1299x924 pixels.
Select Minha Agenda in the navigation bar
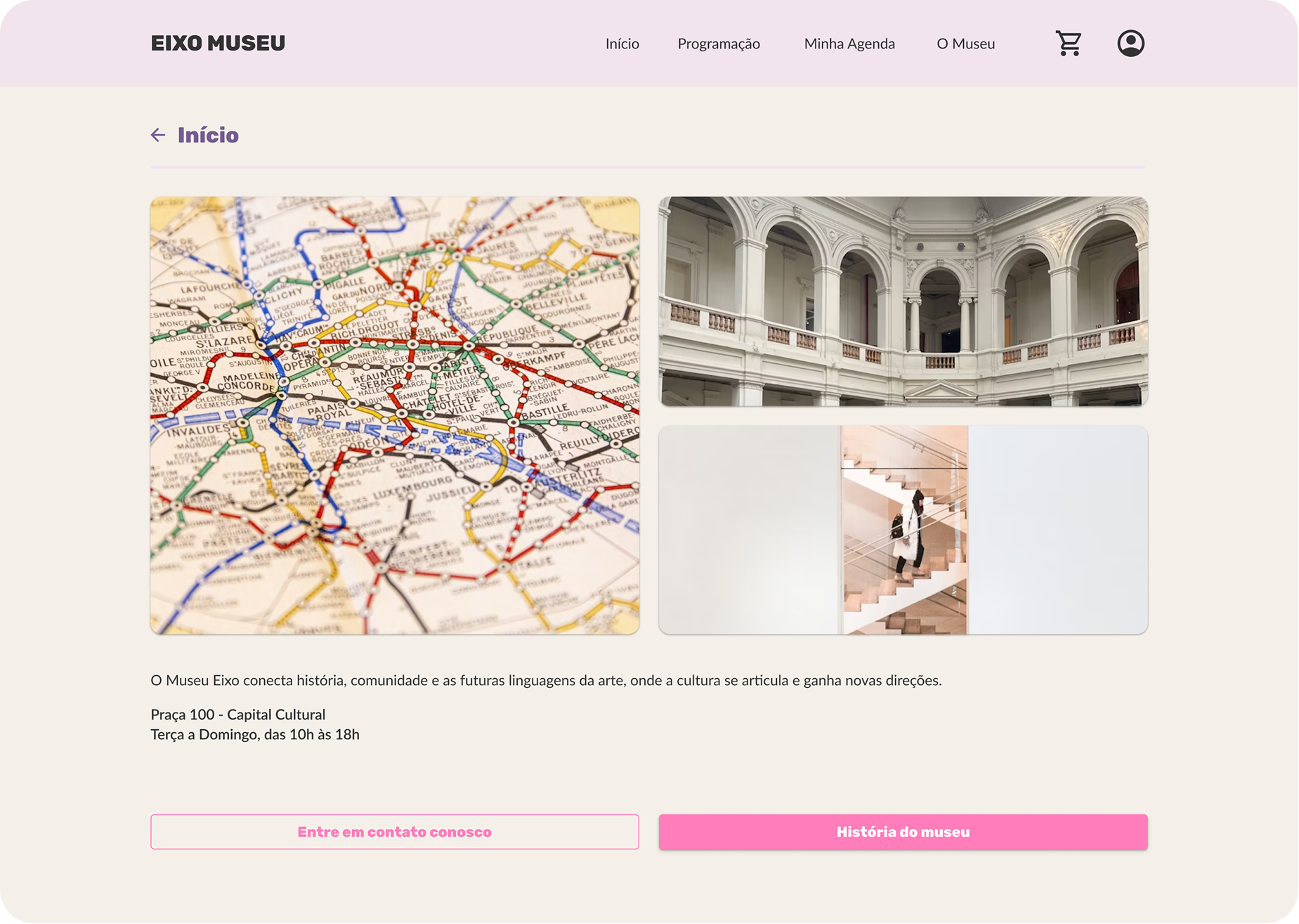click(x=849, y=44)
